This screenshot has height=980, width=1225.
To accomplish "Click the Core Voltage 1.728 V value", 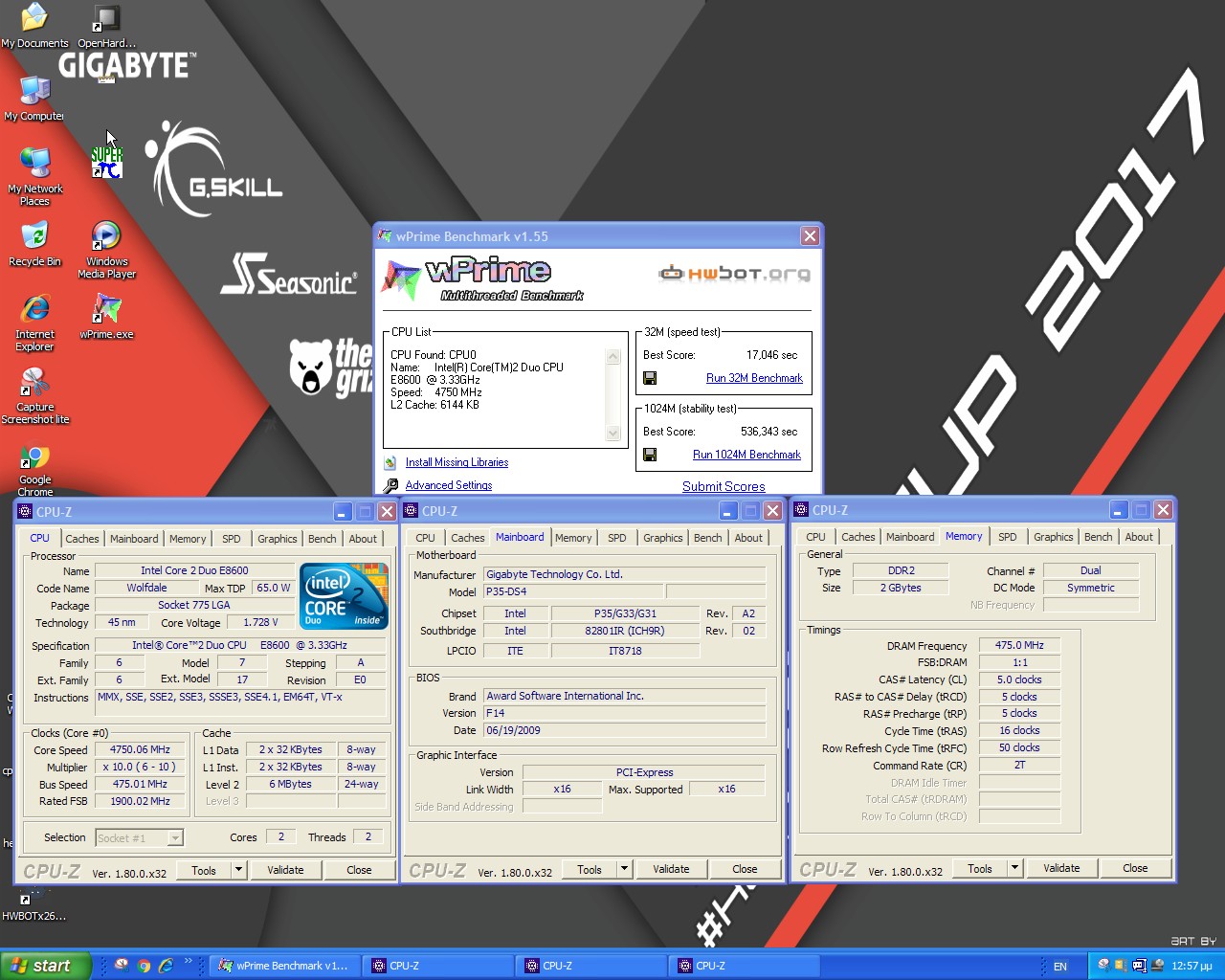I will (262, 622).
